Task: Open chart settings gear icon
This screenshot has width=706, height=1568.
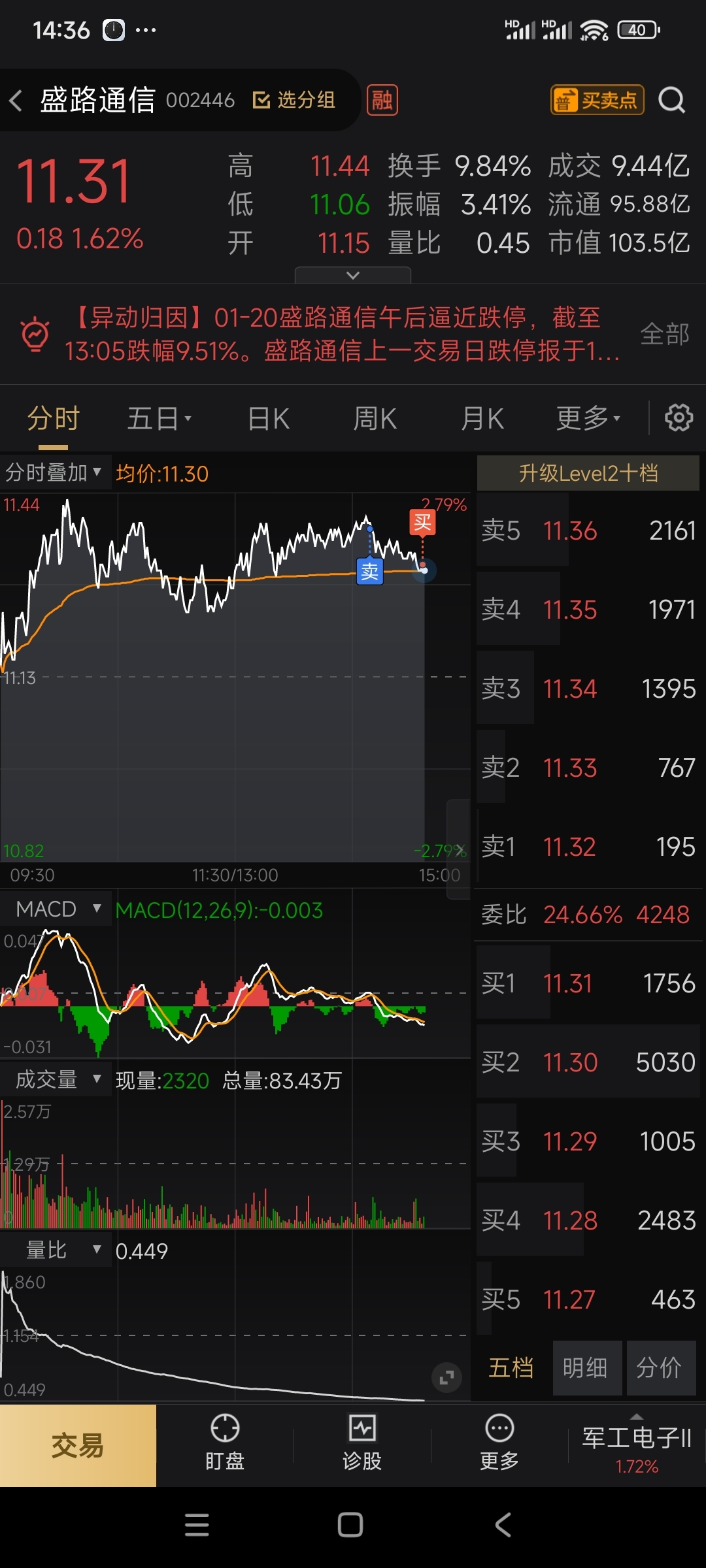Action: [679, 417]
